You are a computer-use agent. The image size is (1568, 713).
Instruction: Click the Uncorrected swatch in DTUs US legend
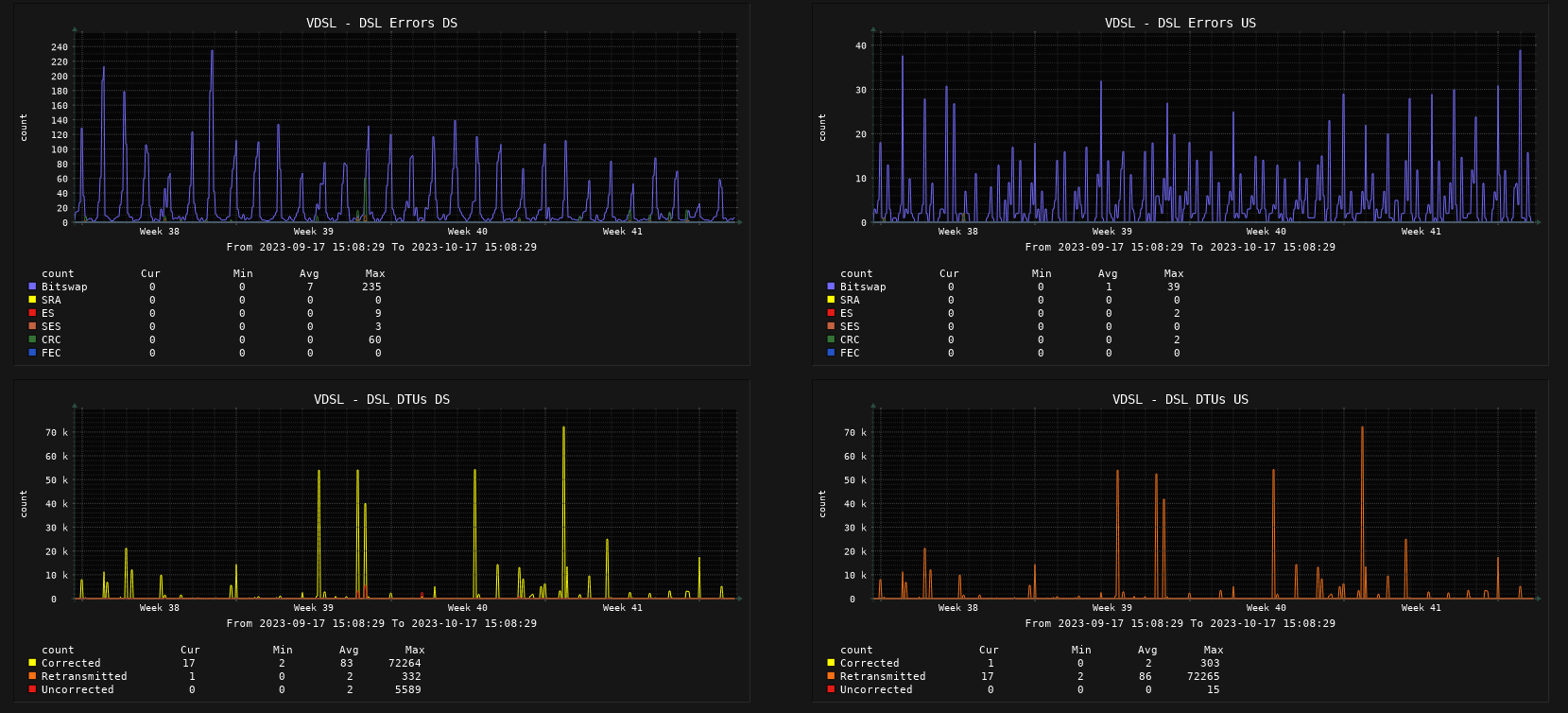tap(831, 688)
